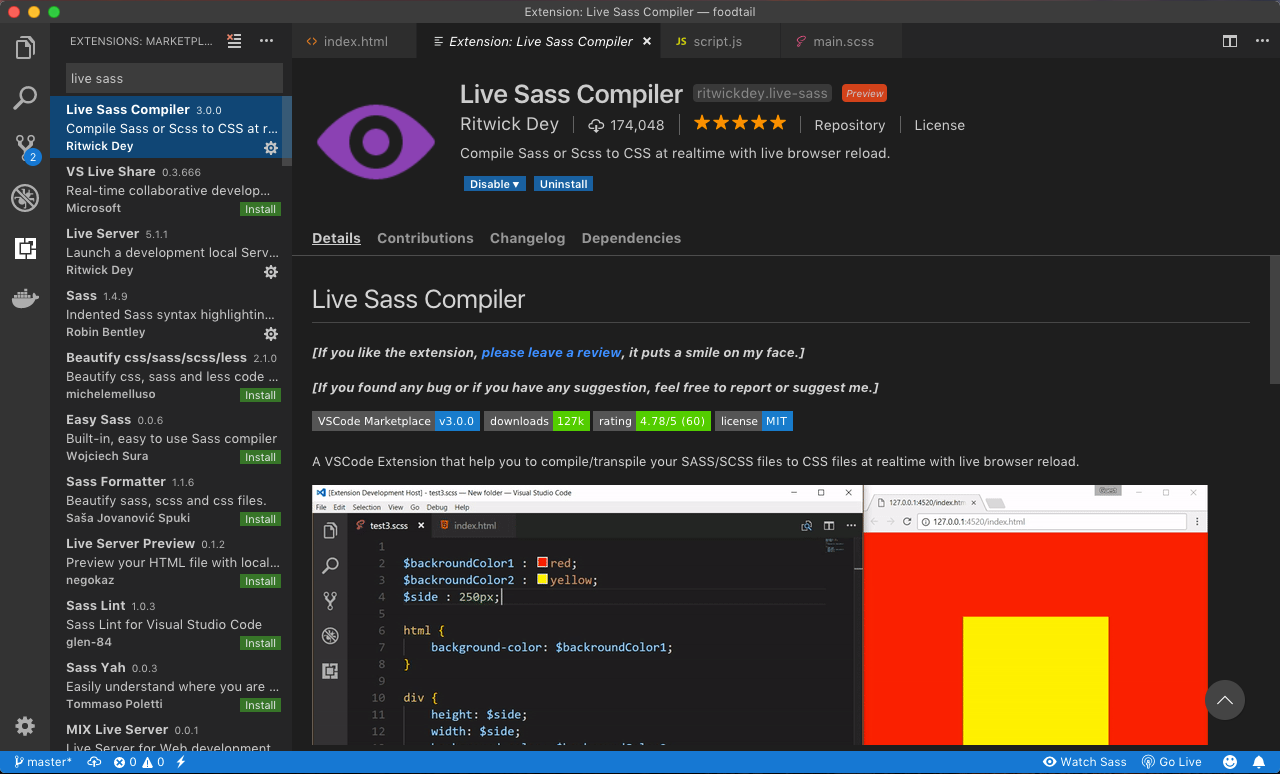The width and height of the screenshot is (1280, 774).
Task: Select the Docker whale icon in activity bar
Action: pyautogui.click(x=25, y=297)
